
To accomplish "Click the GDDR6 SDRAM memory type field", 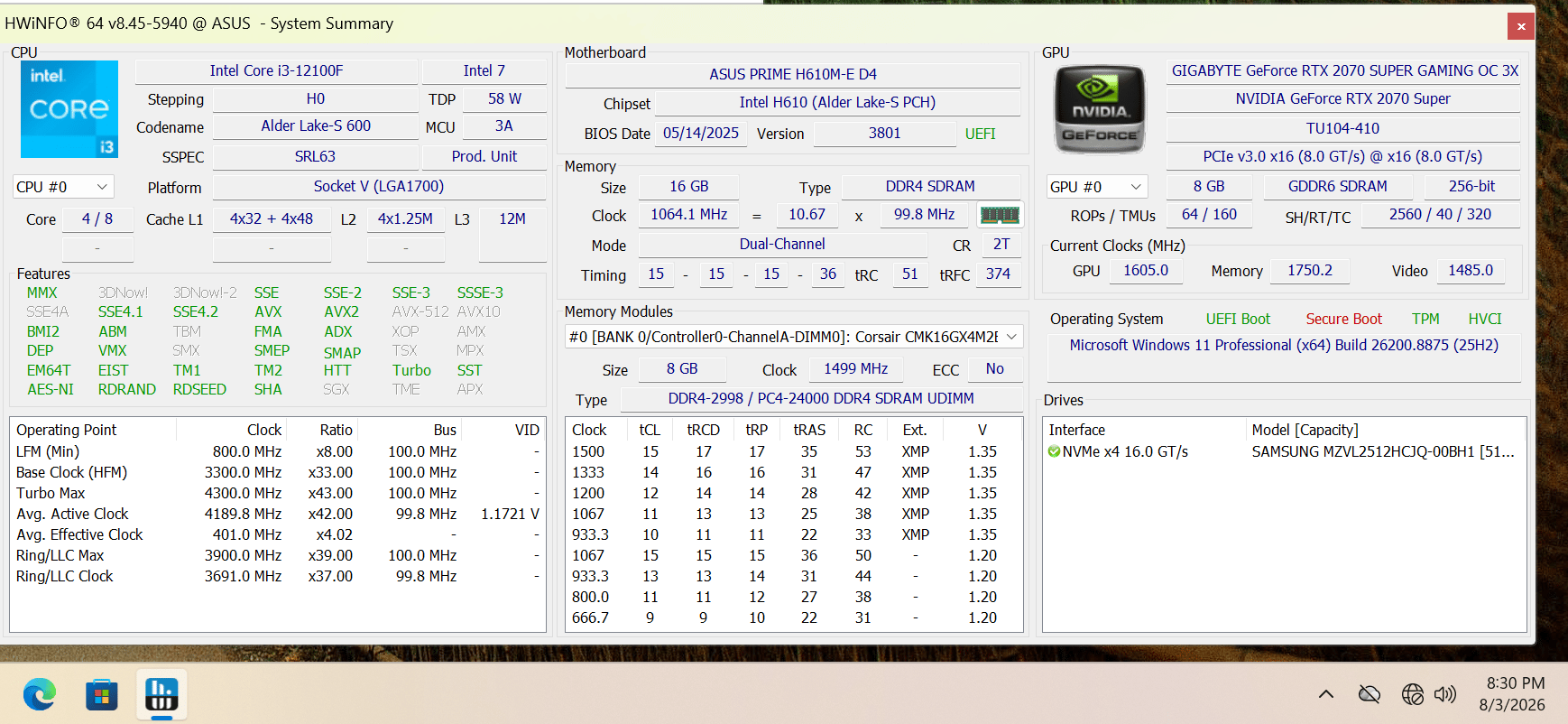I will 1337,186.
